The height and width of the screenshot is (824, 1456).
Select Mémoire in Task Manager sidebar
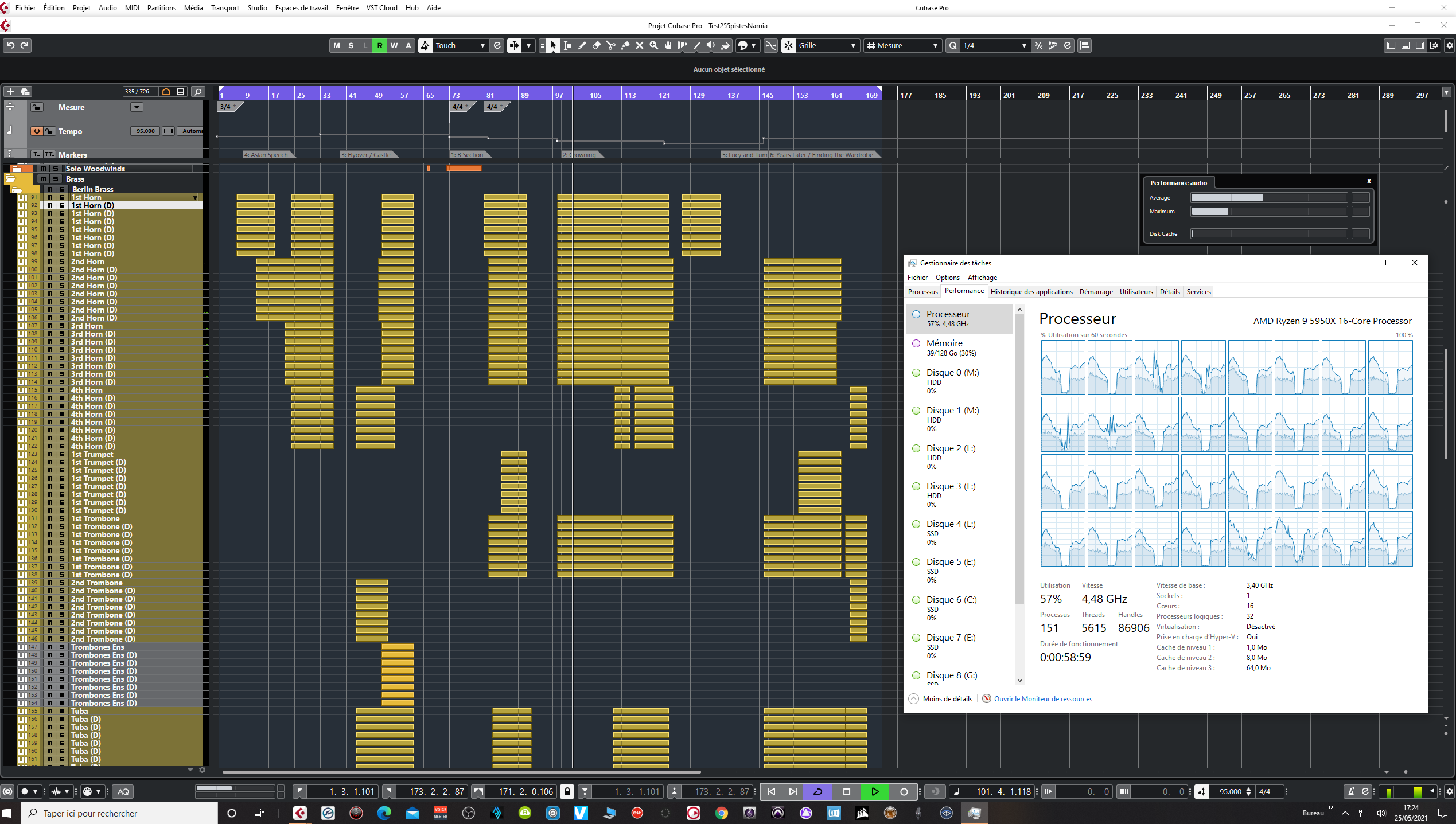point(959,347)
